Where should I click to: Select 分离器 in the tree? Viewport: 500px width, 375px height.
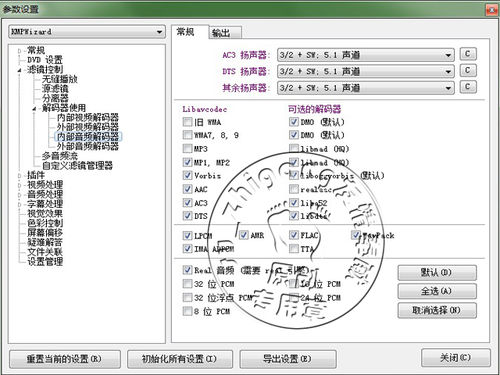pos(55,99)
